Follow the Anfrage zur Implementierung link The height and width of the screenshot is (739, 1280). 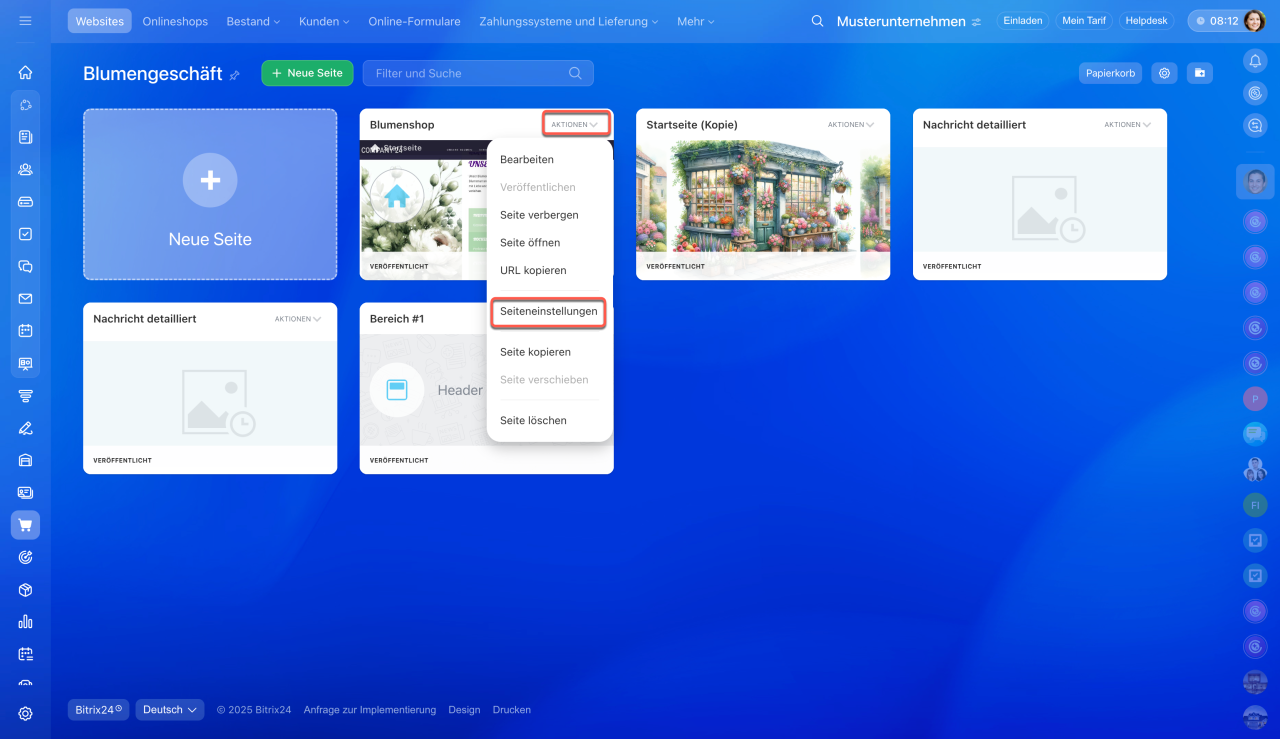370,710
